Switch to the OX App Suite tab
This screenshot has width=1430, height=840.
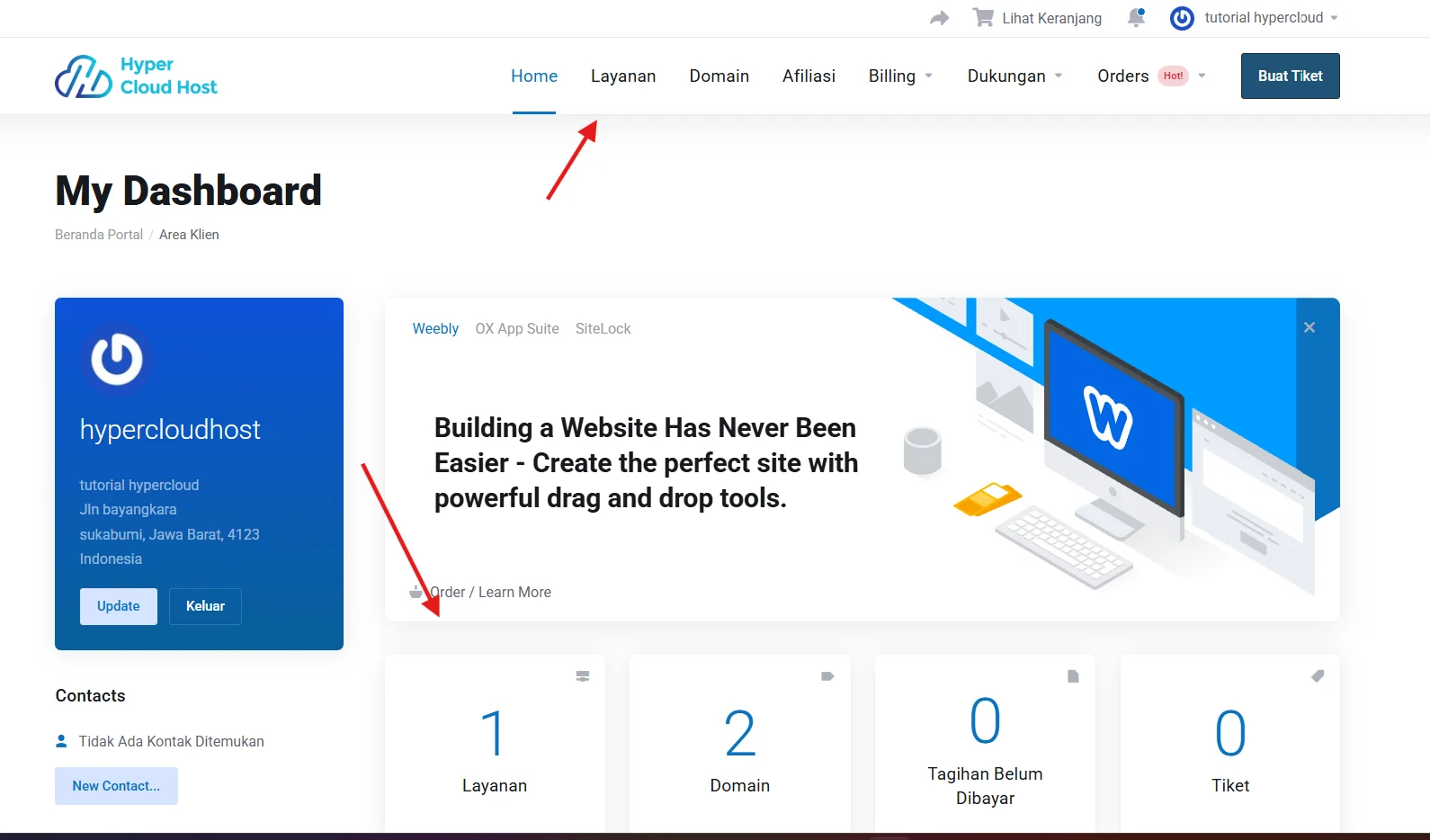coord(517,329)
